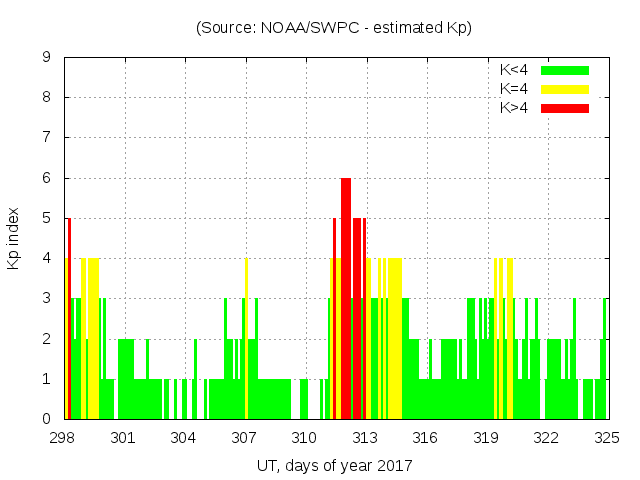Click the tallest red bar reaching Kp 6
The image size is (640, 480).
tap(346, 298)
